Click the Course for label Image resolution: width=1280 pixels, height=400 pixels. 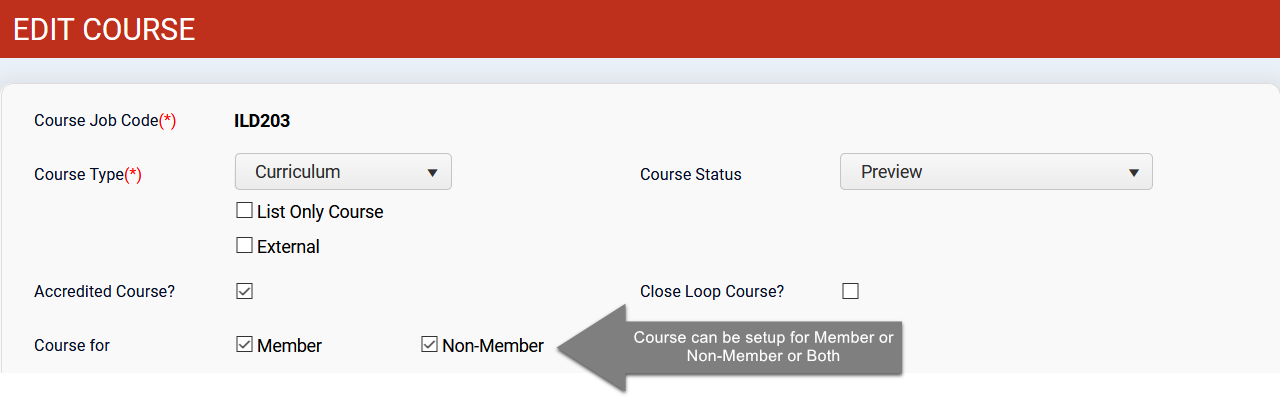pyautogui.click(x=72, y=346)
